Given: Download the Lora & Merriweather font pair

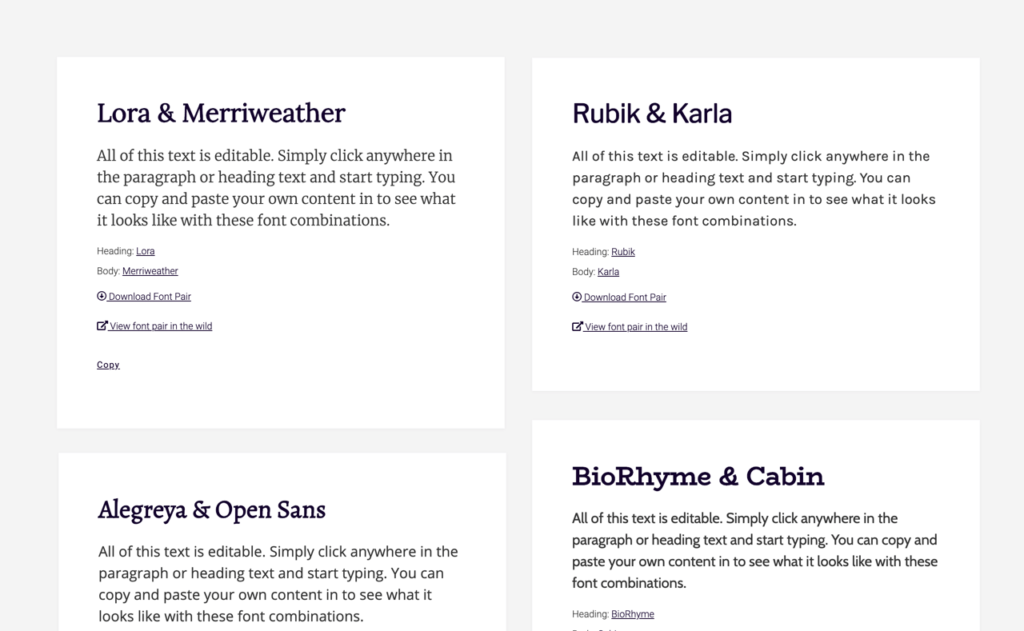Looking at the screenshot, I should pyautogui.click(x=150, y=296).
